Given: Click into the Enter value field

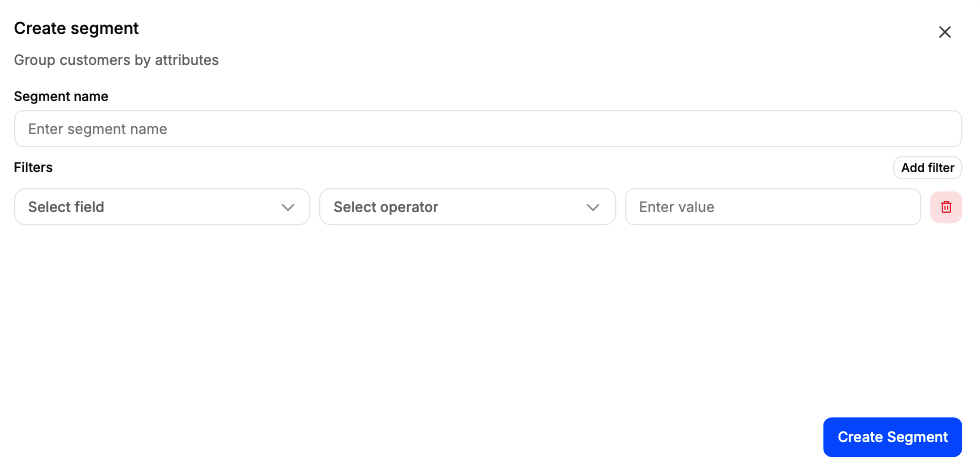Looking at the screenshot, I should [773, 207].
